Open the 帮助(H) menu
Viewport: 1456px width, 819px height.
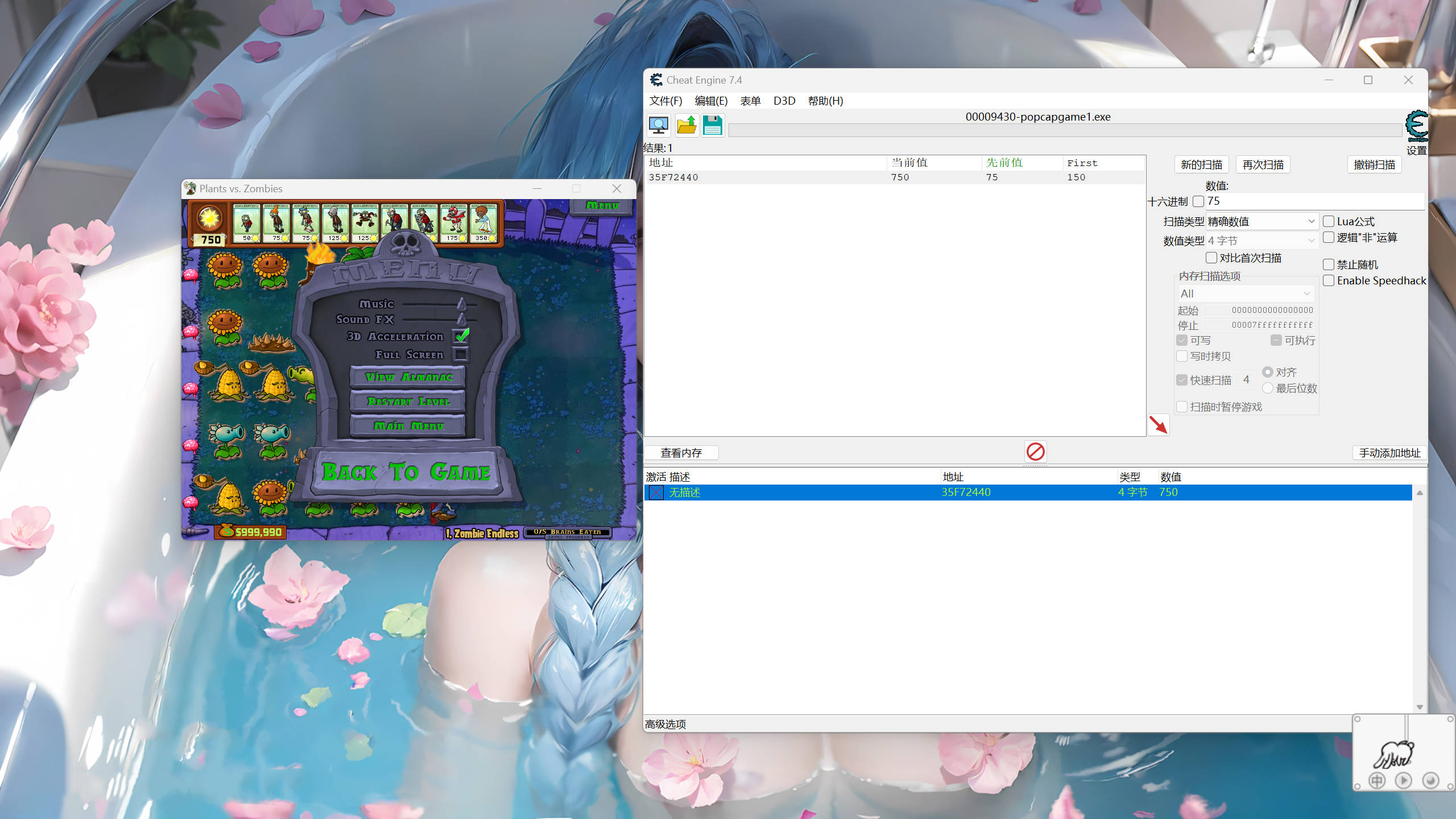825,101
